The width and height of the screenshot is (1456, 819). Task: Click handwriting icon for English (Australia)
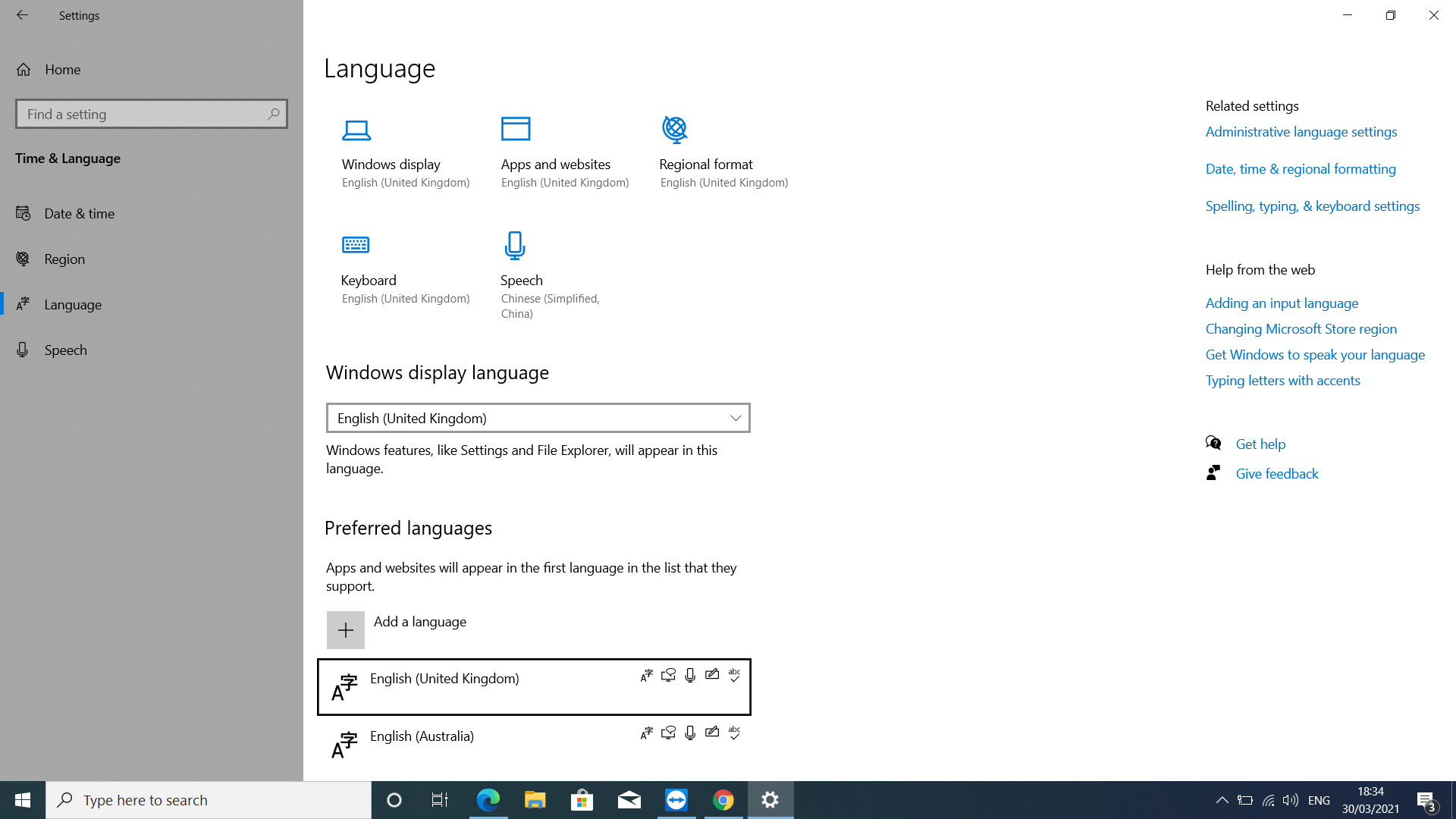712,732
